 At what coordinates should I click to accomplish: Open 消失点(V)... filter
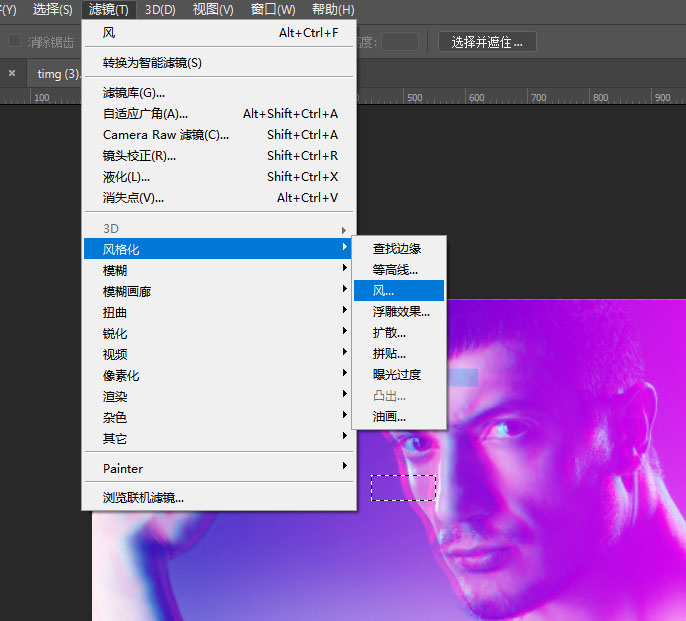point(220,198)
